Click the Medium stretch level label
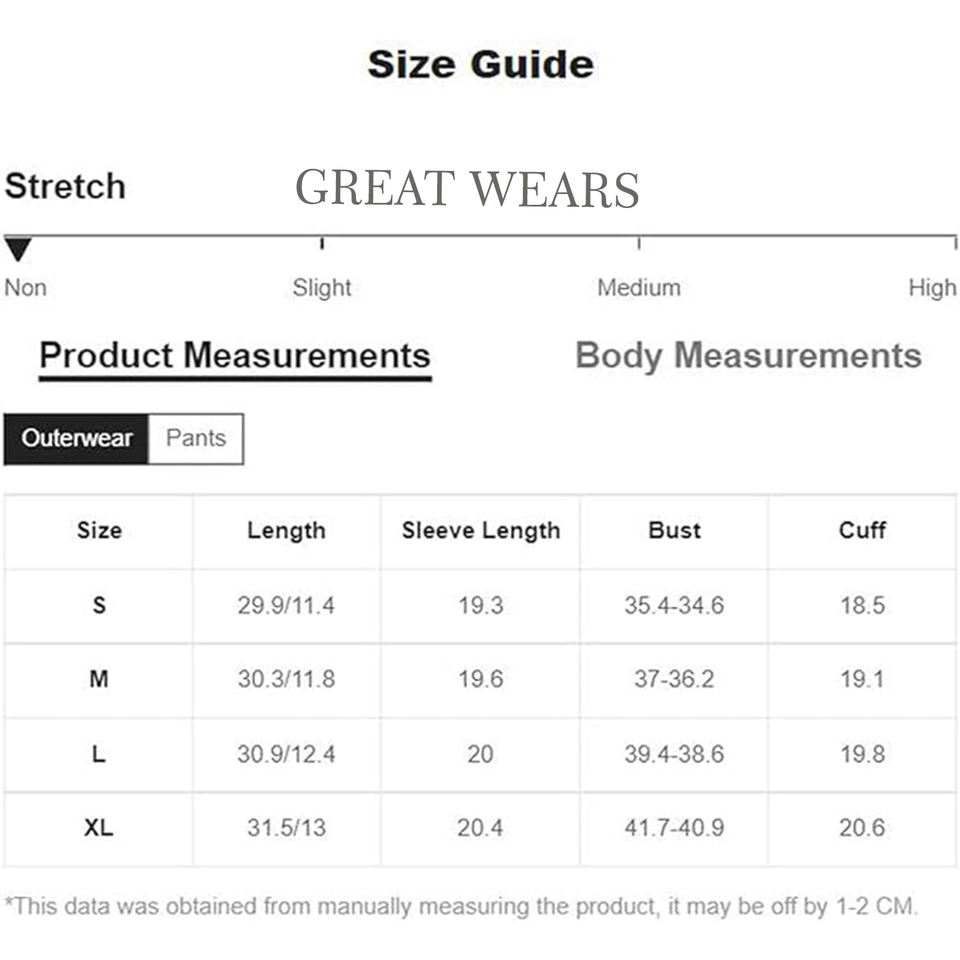 638,288
